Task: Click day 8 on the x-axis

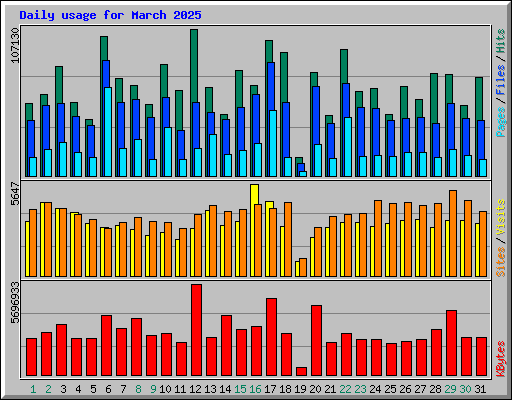Action: point(138,389)
